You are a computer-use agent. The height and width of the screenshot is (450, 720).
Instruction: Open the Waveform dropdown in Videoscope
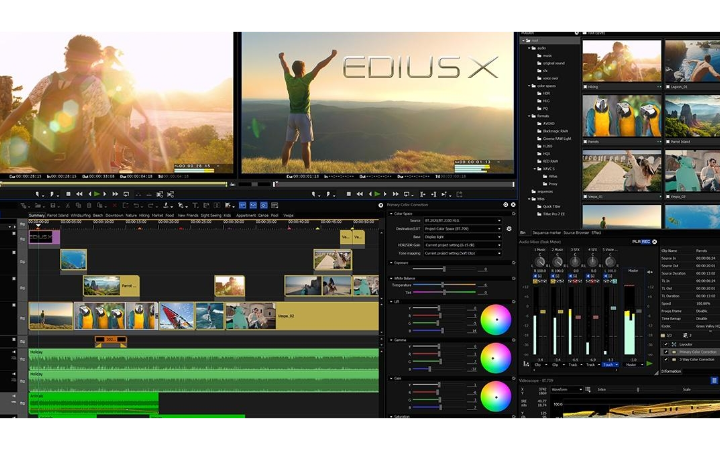pyautogui.click(x=566, y=389)
